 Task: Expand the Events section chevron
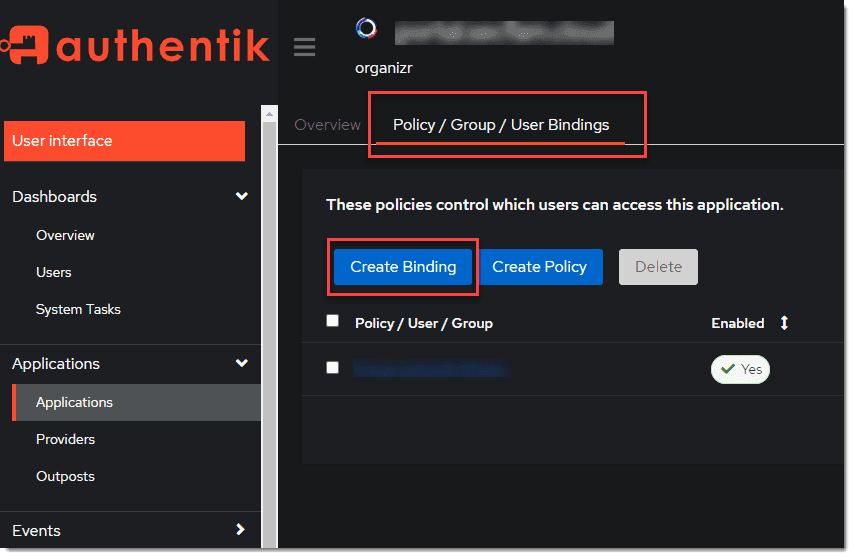point(241,530)
